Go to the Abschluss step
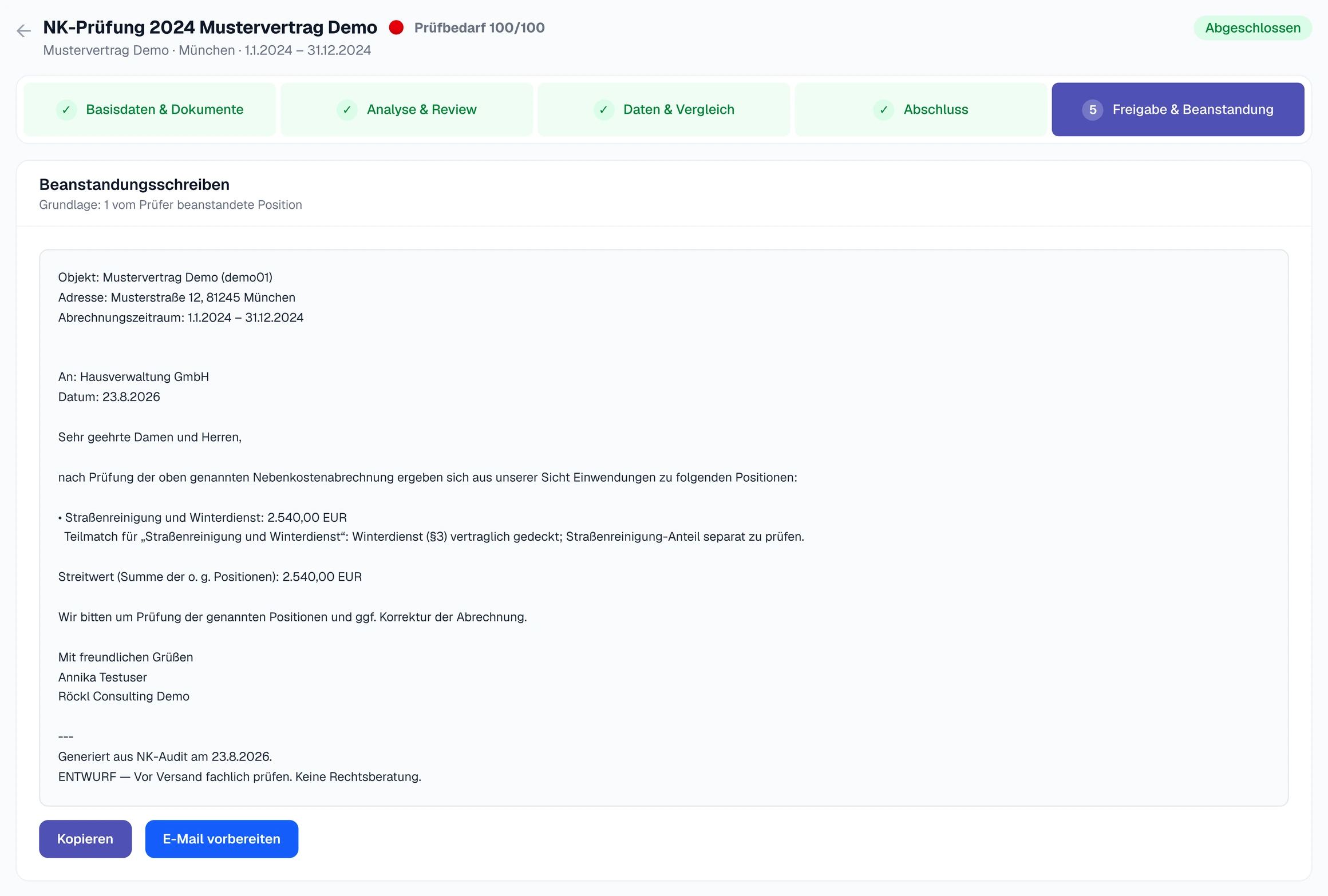Viewport: 1328px width, 896px height. [x=921, y=109]
